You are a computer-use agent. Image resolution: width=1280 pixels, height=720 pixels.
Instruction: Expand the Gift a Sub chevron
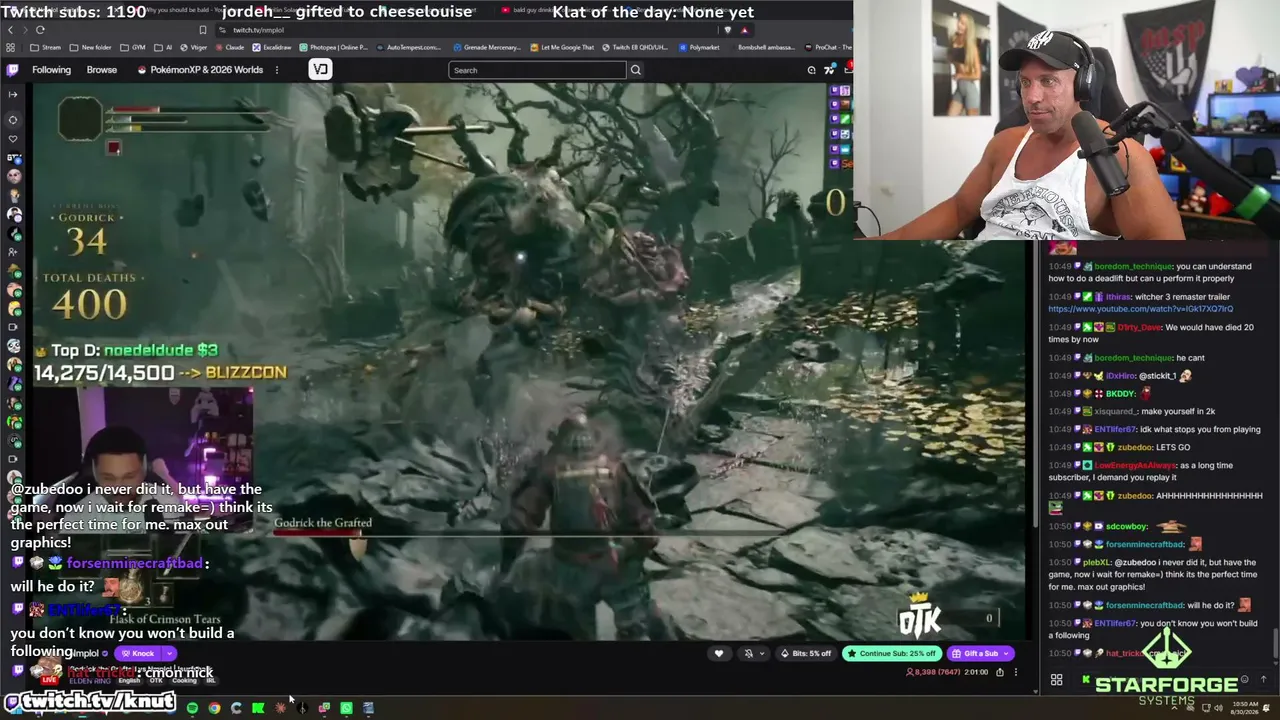(1007, 654)
